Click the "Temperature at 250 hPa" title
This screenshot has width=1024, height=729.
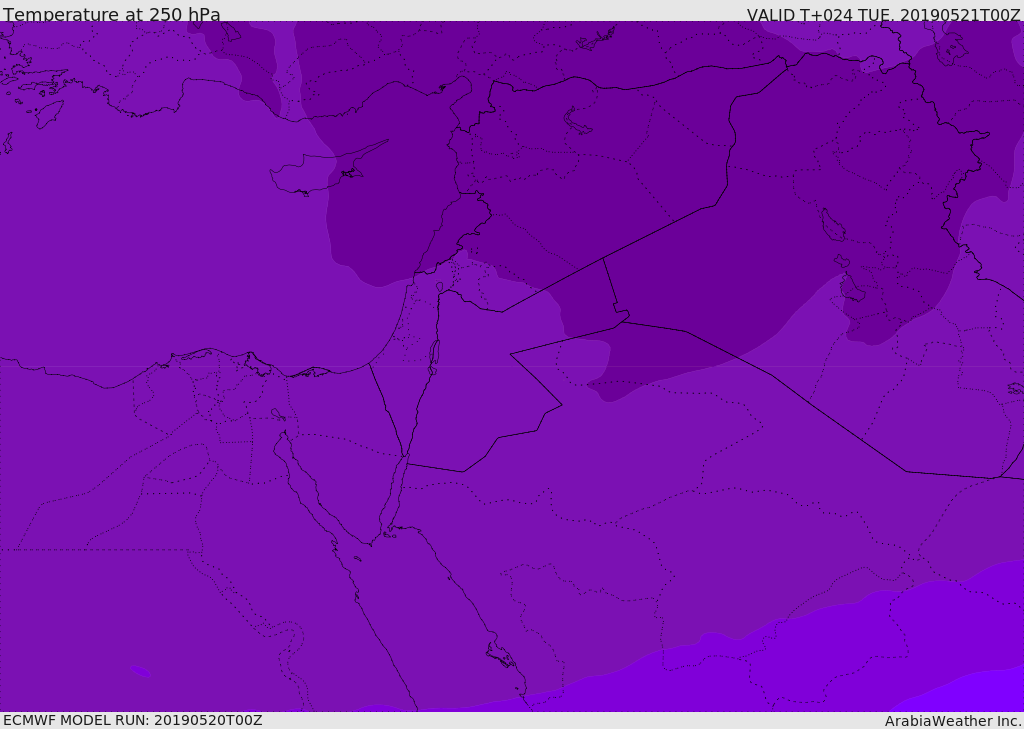tap(112, 14)
